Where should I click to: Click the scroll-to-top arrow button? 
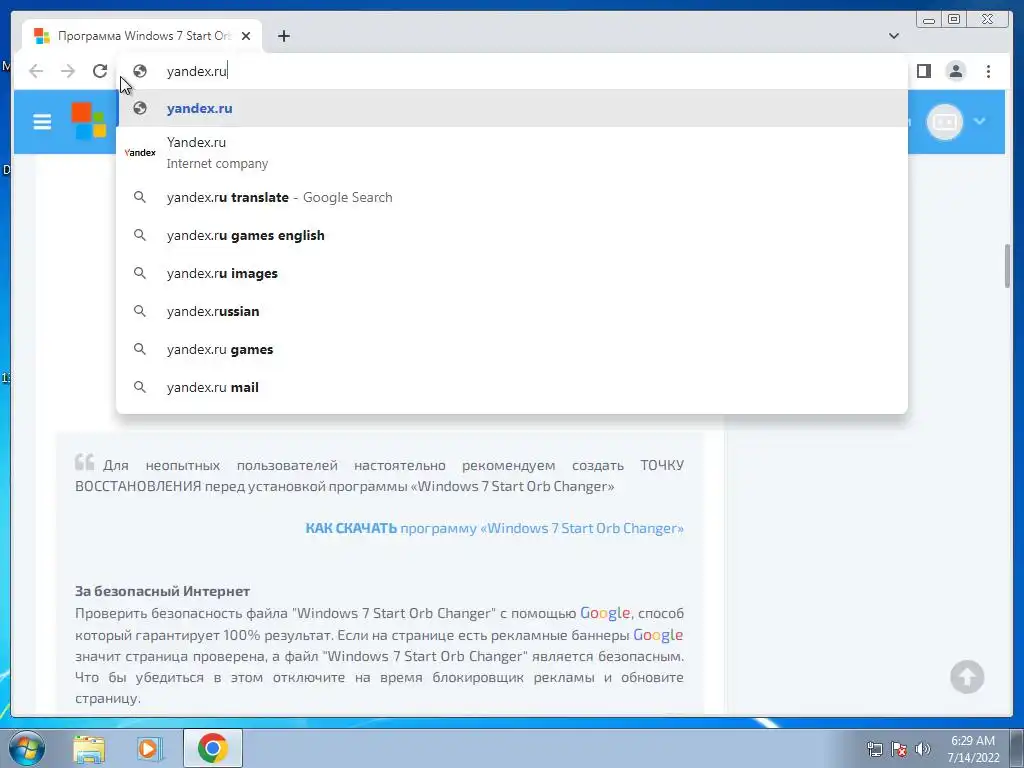[x=967, y=677]
